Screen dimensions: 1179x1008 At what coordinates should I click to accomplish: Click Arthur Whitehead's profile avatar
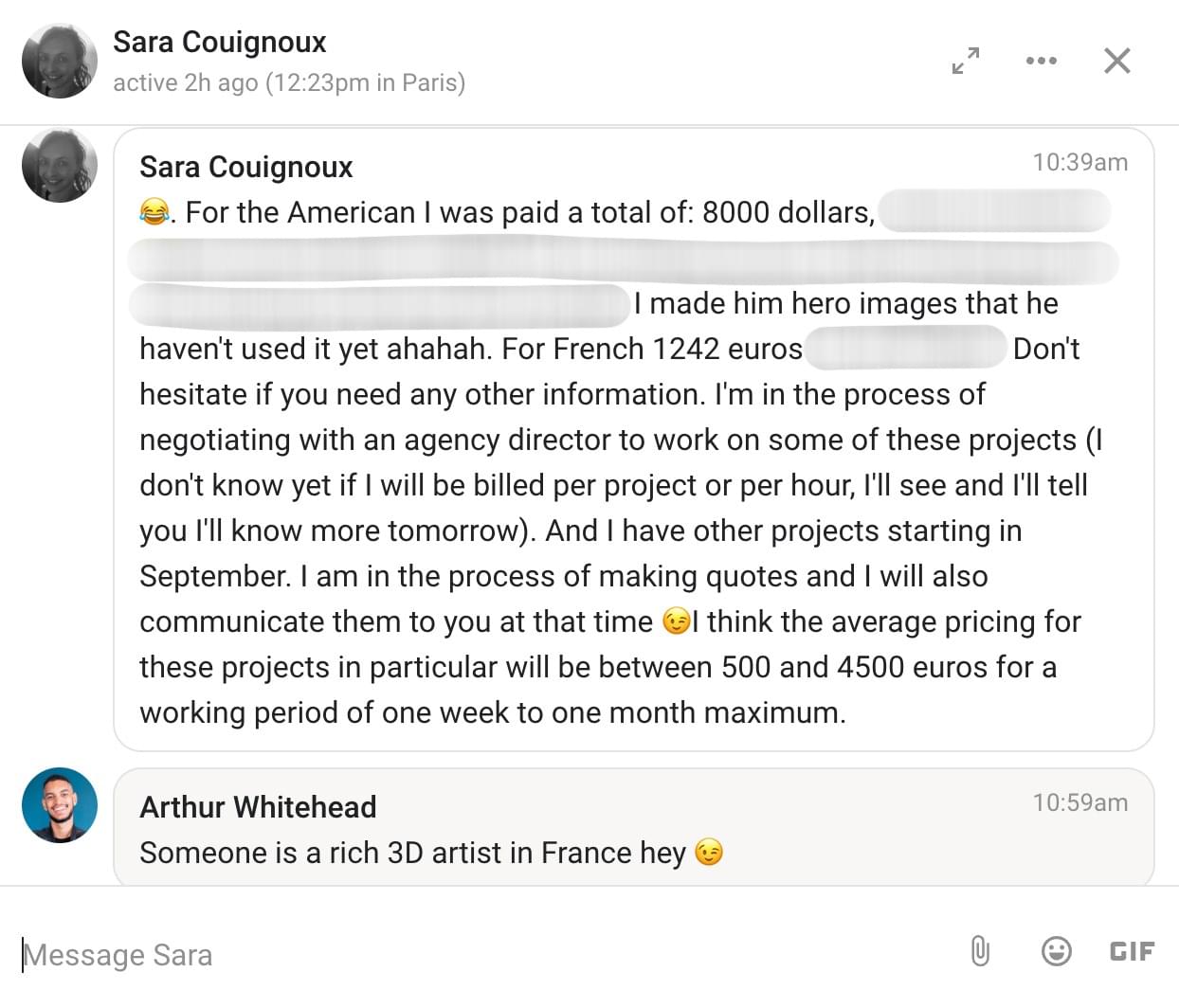point(59,805)
